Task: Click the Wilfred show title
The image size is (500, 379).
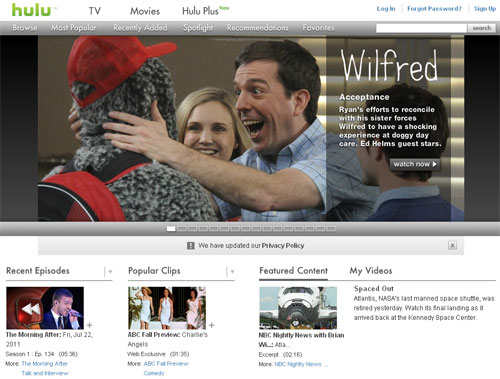Action: coord(389,65)
